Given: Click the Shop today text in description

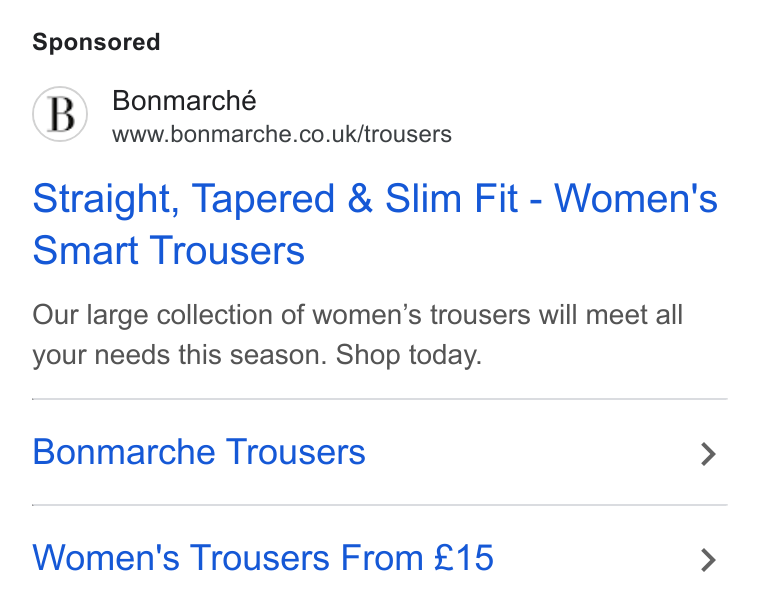Looking at the screenshot, I should pyautogui.click(x=409, y=355).
